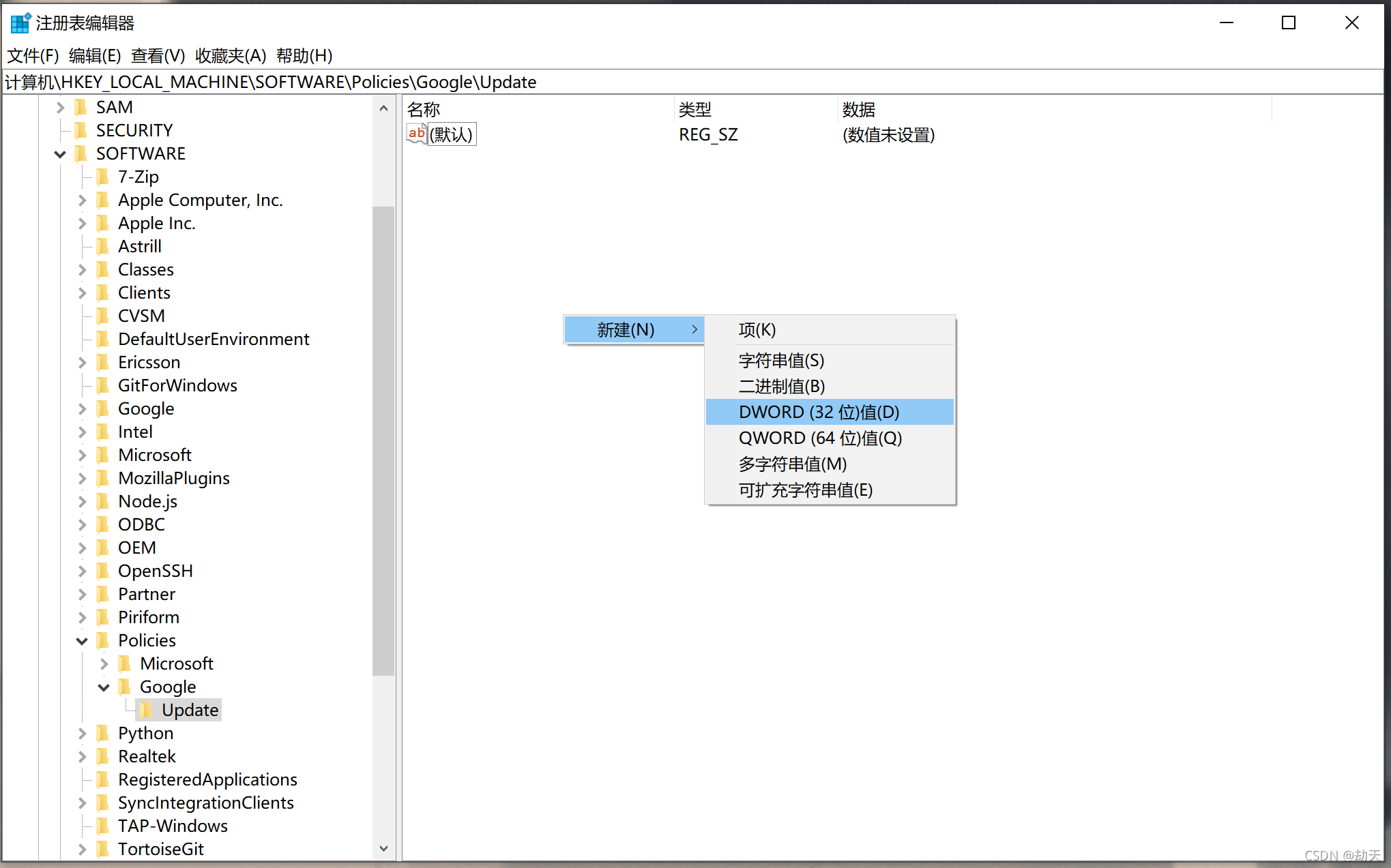
Task: Select 项(K) option
Action: (x=758, y=329)
